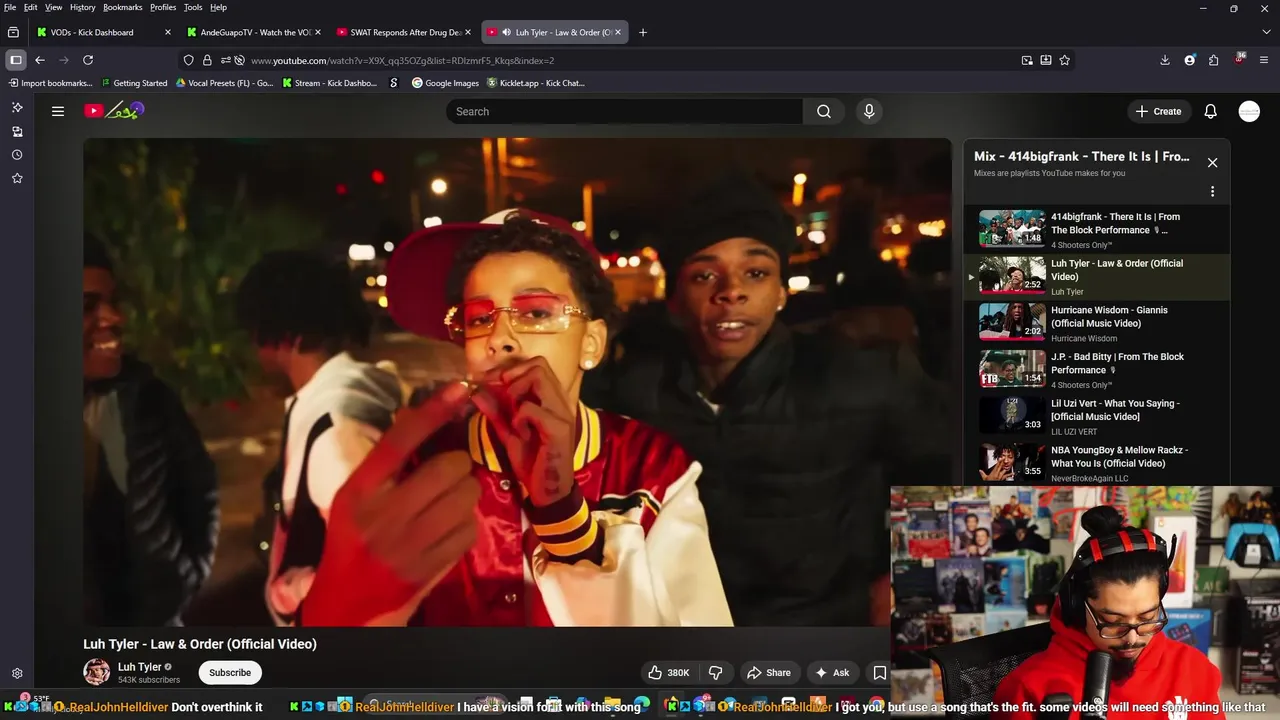Click the Create button
This screenshot has width=1280, height=720.
(x=1158, y=111)
